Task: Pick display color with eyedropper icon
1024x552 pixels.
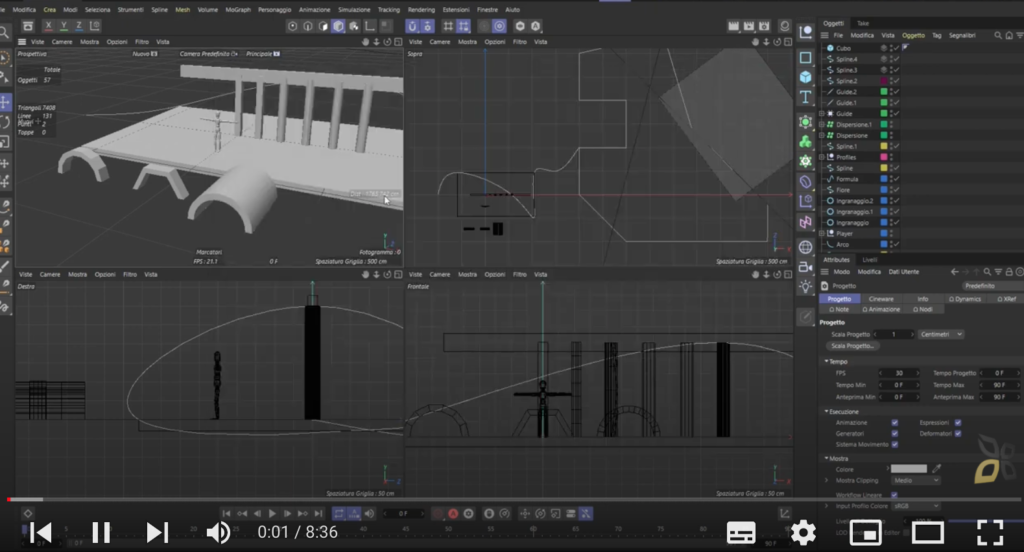Action: pos(936,468)
